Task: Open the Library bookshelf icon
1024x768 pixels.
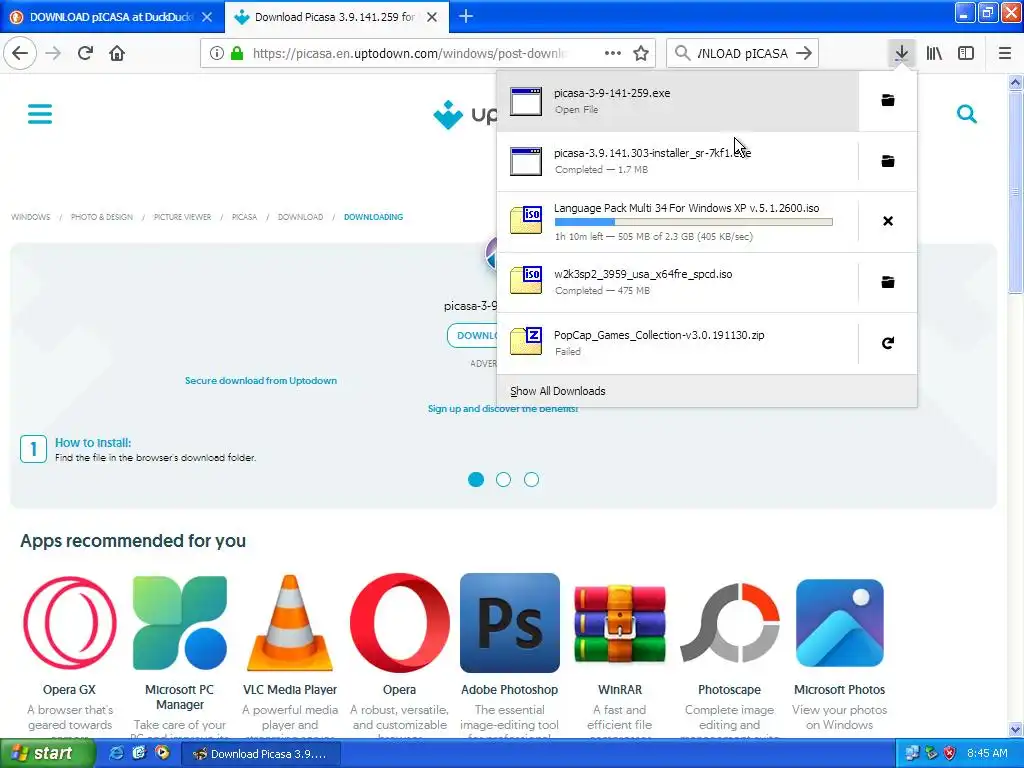Action: [934, 53]
